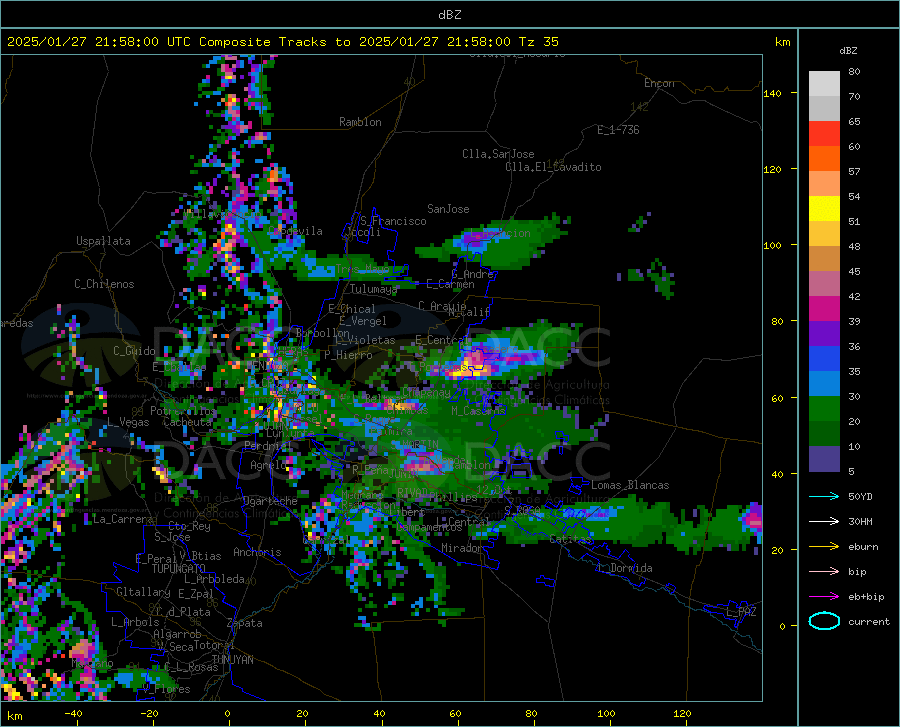The width and height of the screenshot is (900, 727).
Task: Click the 'dBZ' title at top center
Action: 449,15
